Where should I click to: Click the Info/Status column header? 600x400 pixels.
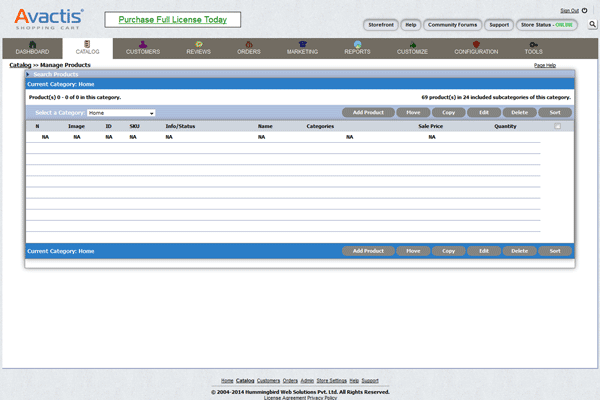[x=180, y=126]
